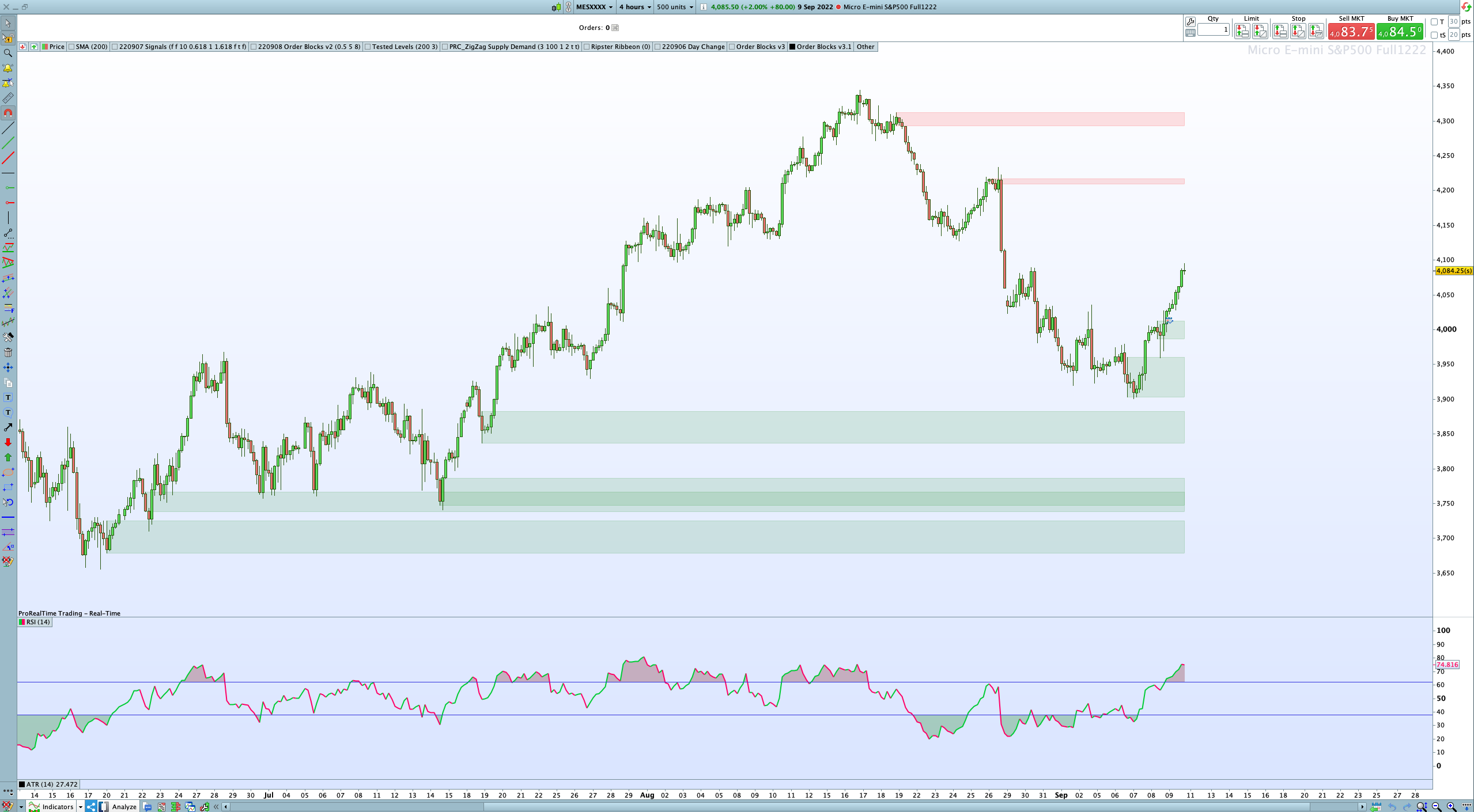
Task: Expand the MESXXXX instrument dropdown
Action: [594, 7]
